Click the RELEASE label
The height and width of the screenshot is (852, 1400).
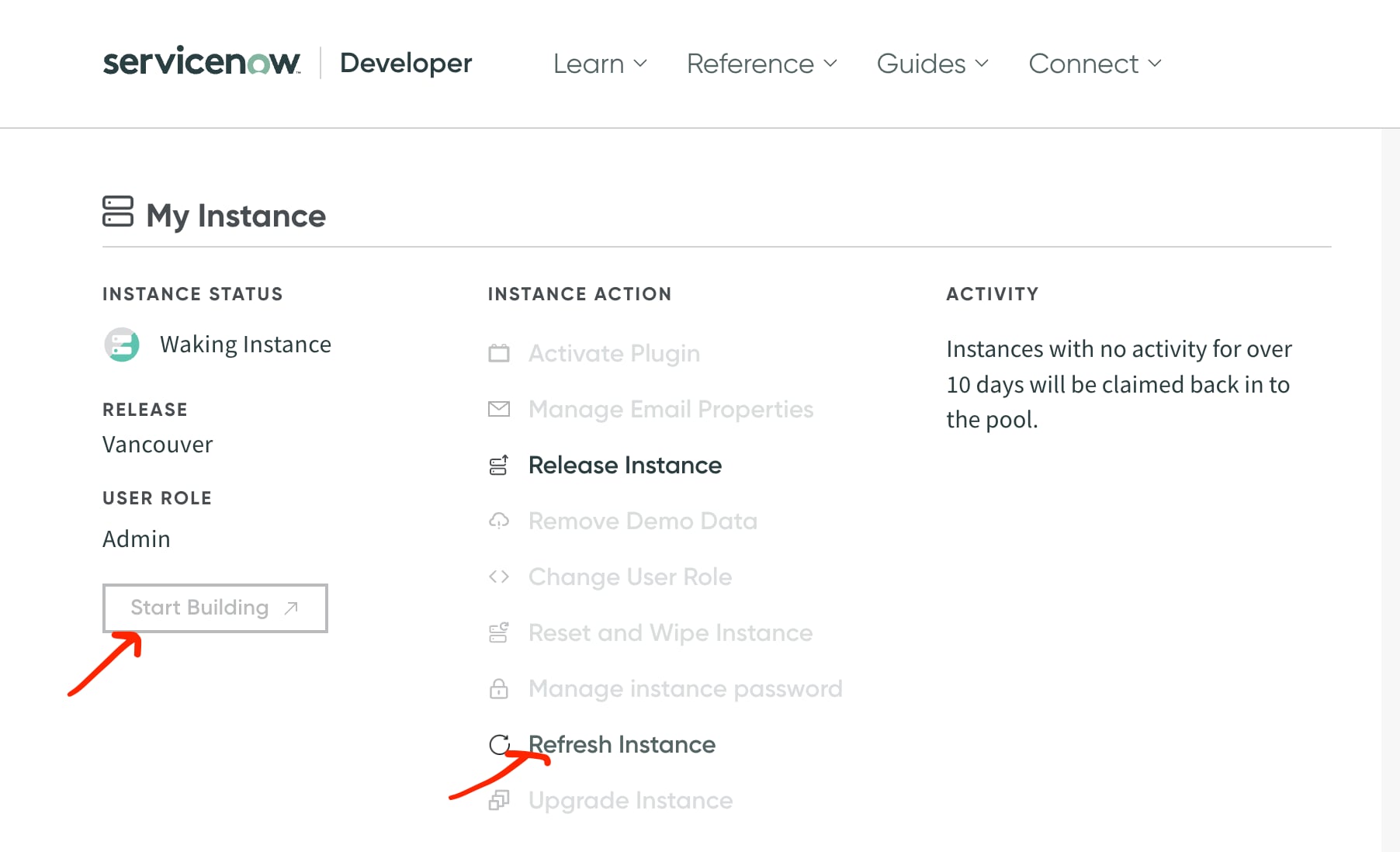click(x=145, y=410)
